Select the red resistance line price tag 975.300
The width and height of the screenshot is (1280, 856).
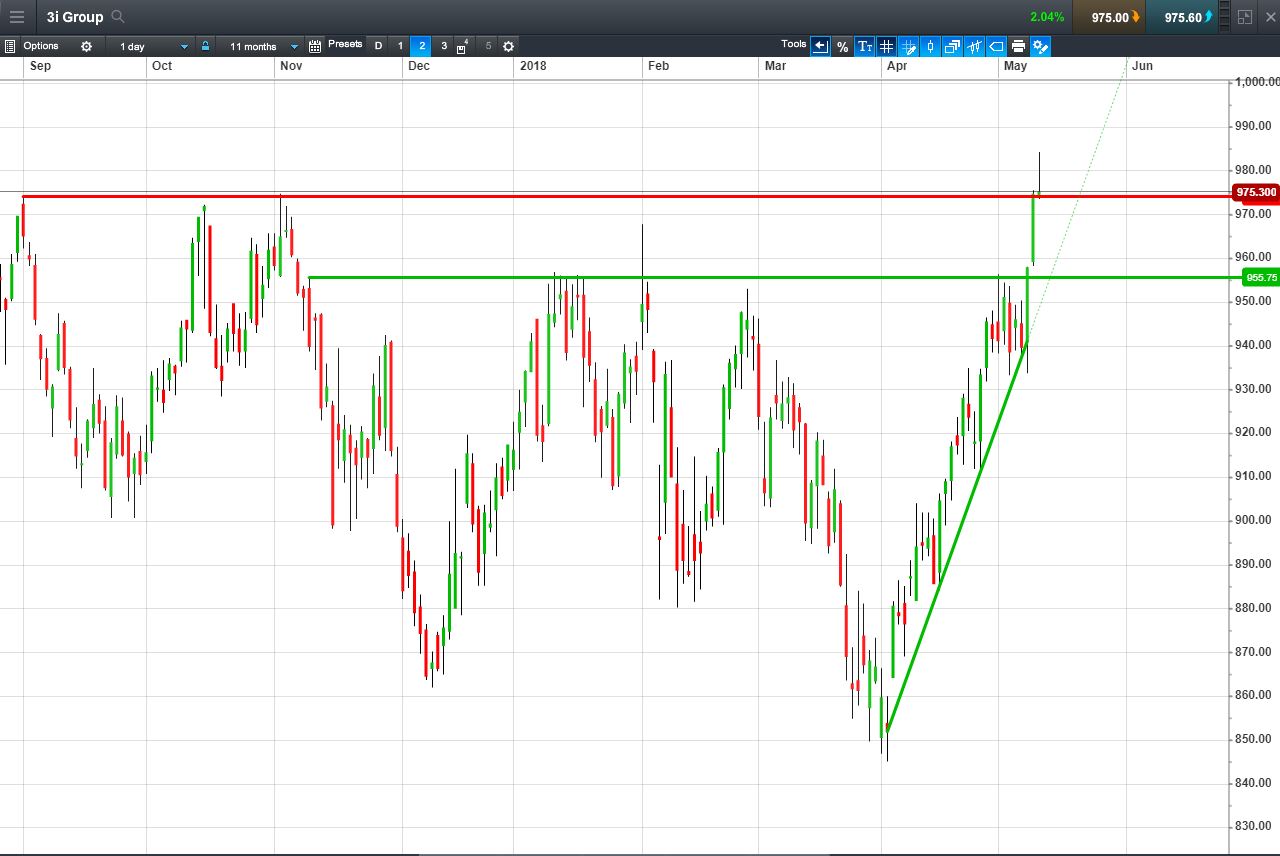[1255, 192]
